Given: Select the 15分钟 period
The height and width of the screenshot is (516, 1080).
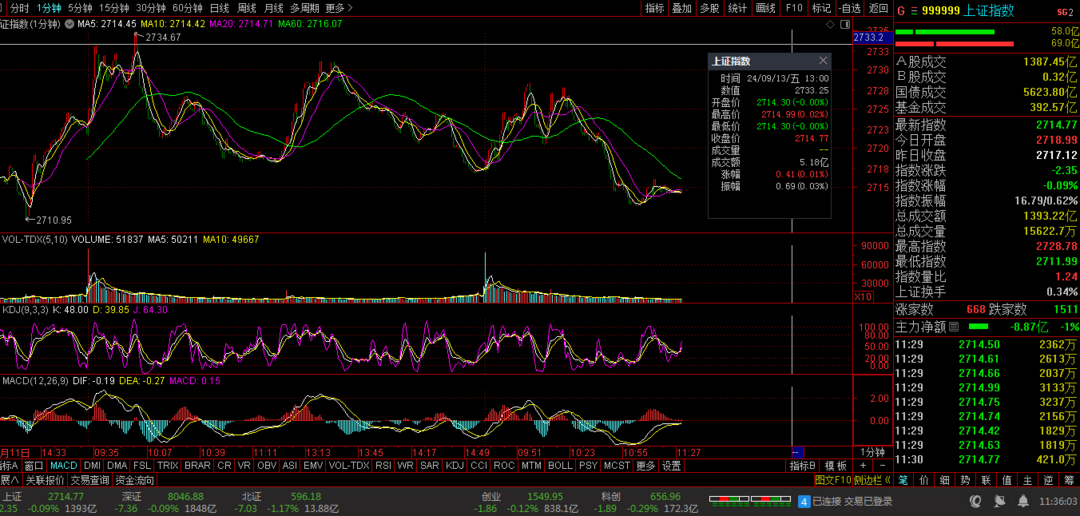Looking at the screenshot, I should pyautogui.click(x=114, y=8).
